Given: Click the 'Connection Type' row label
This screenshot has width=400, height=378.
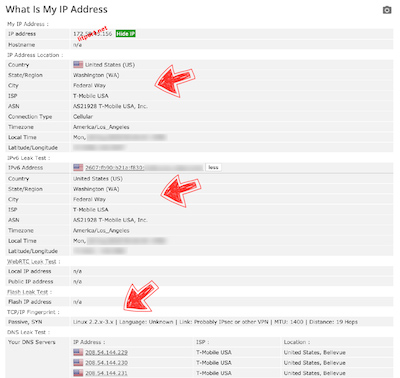Looking at the screenshot, I should [30, 117].
